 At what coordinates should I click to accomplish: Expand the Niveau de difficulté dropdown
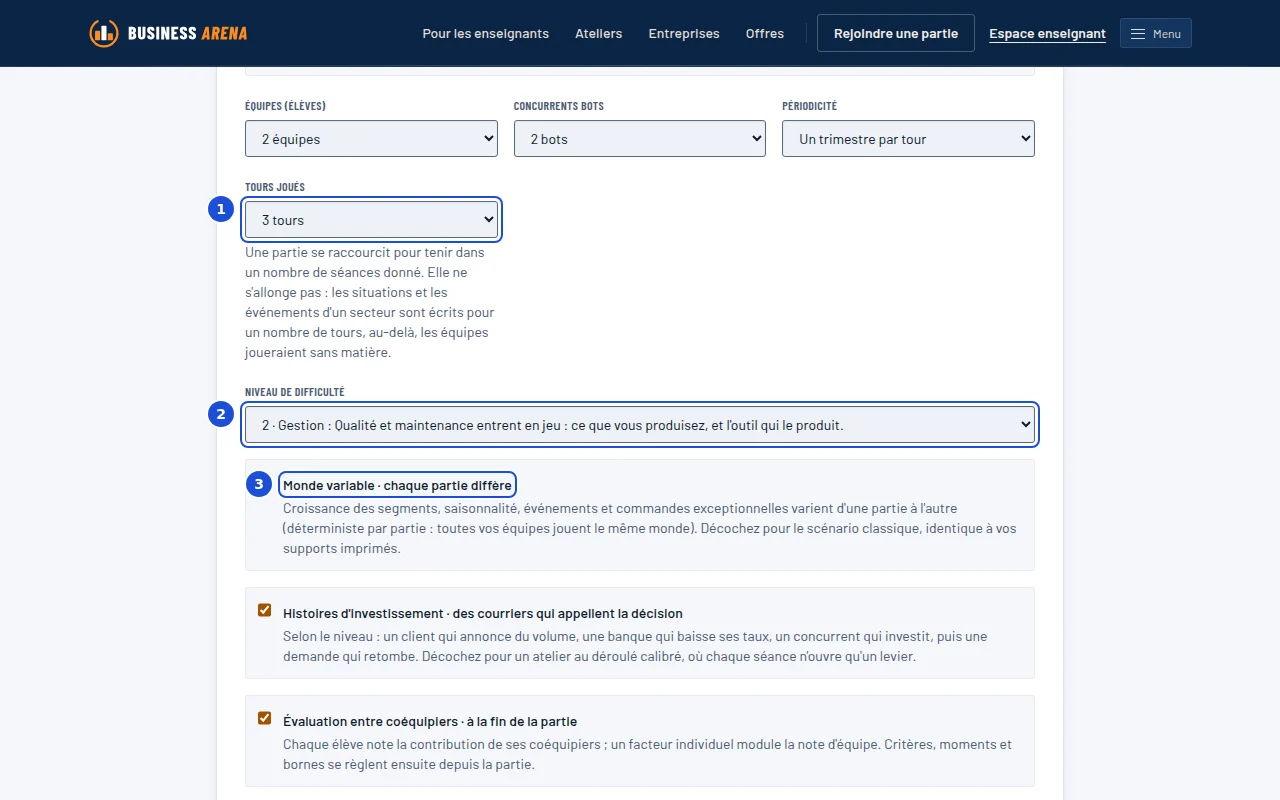[x=640, y=425]
